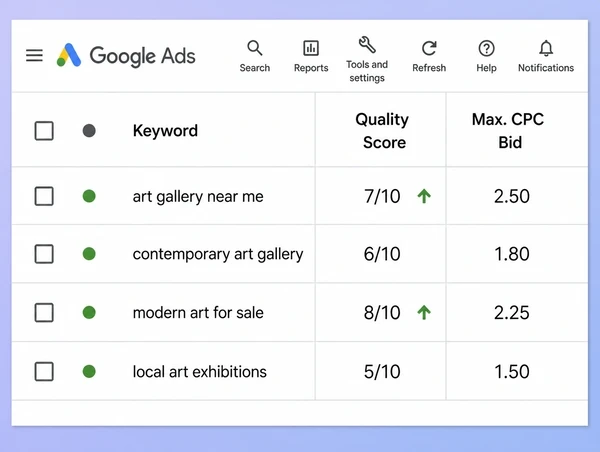The height and width of the screenshot is (452, 600).
Task: Open the Notifications bell icon
Action: pos(546,48)
